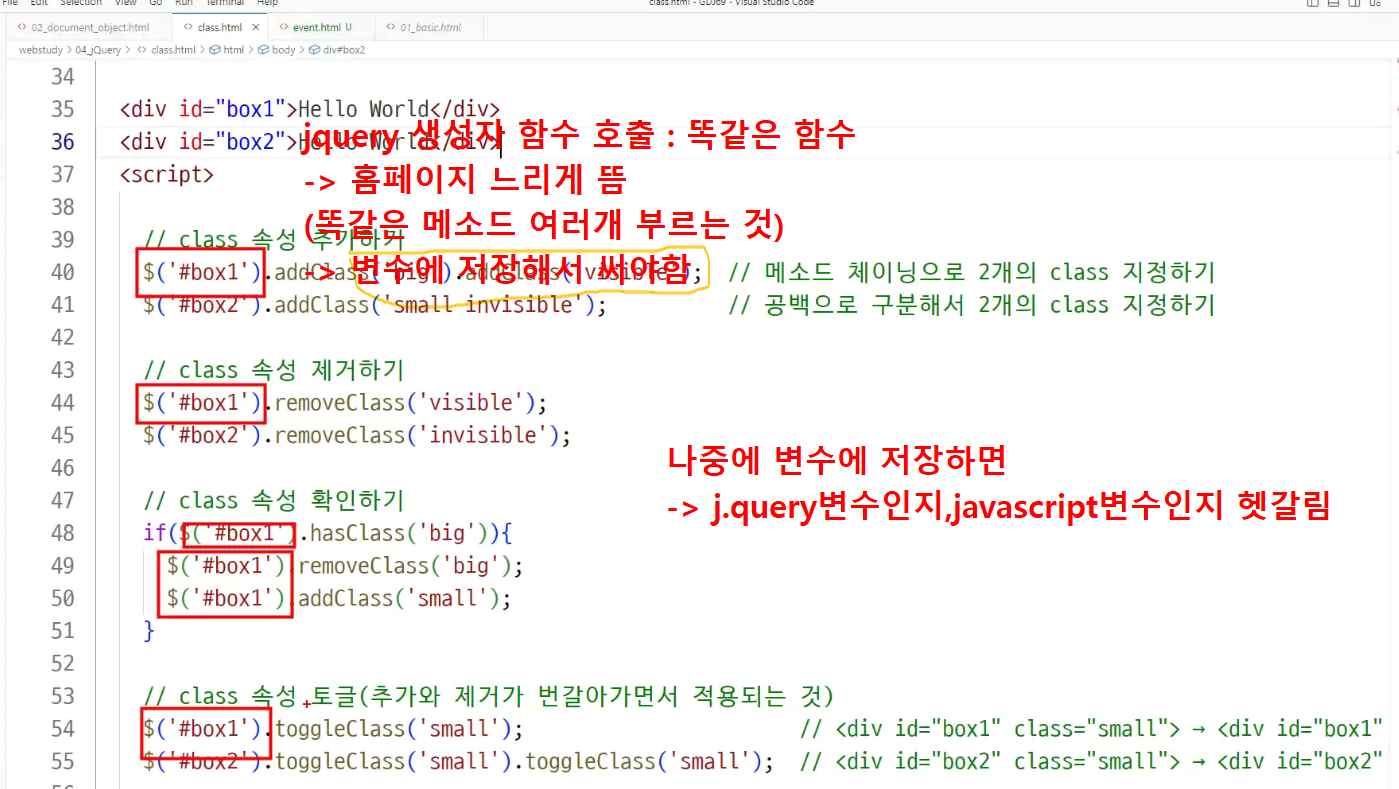Open the Help menu
1399x789 pixels.
coord(267,3)
